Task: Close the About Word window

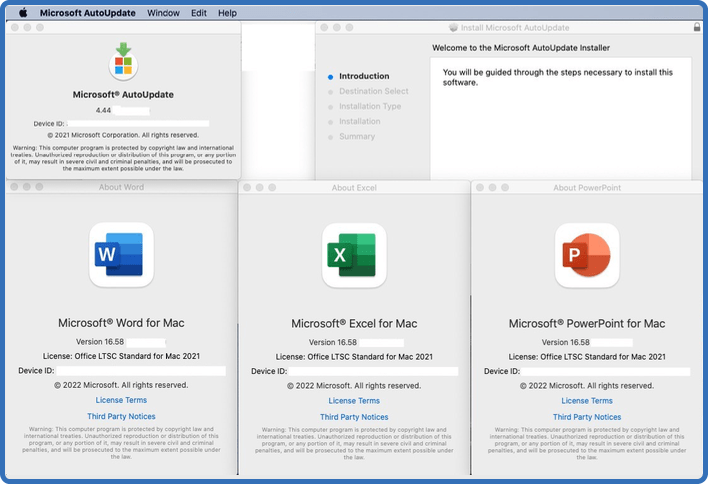Action: tap(14, 186)
